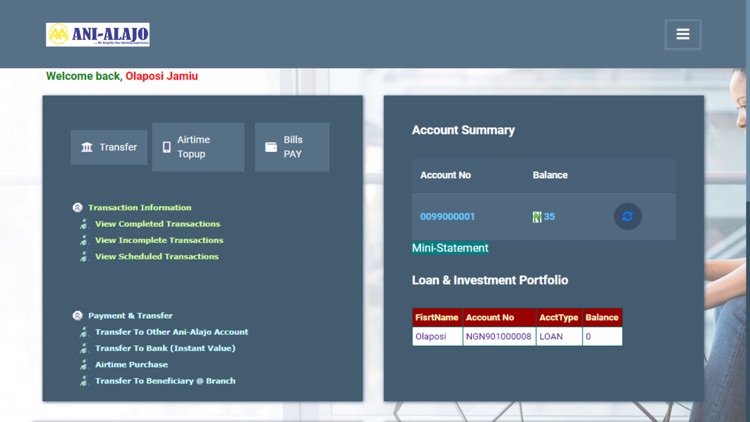The width and height of the screenshot is (750, 422).
Task: Open Airtime Purchase link
Action: coord(131,365)
